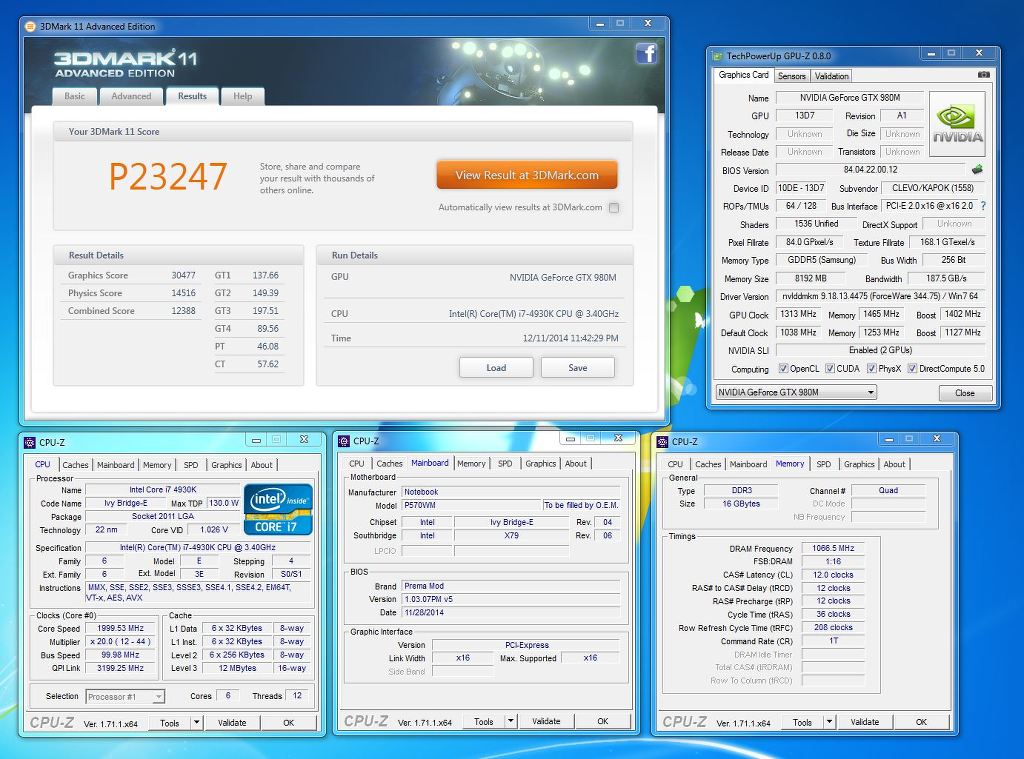Toggle the CUDA checkbox in GPU-Z
The image size is (1024, 759).
coord(830,368)
